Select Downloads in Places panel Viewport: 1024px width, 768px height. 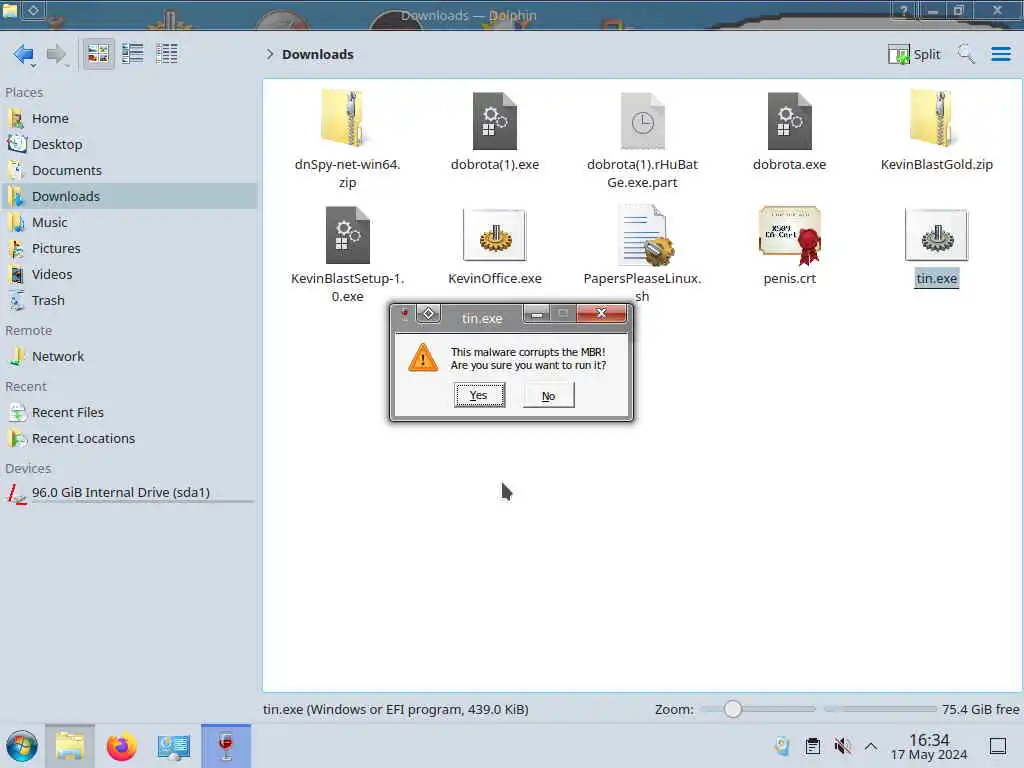tap(129, 197)
